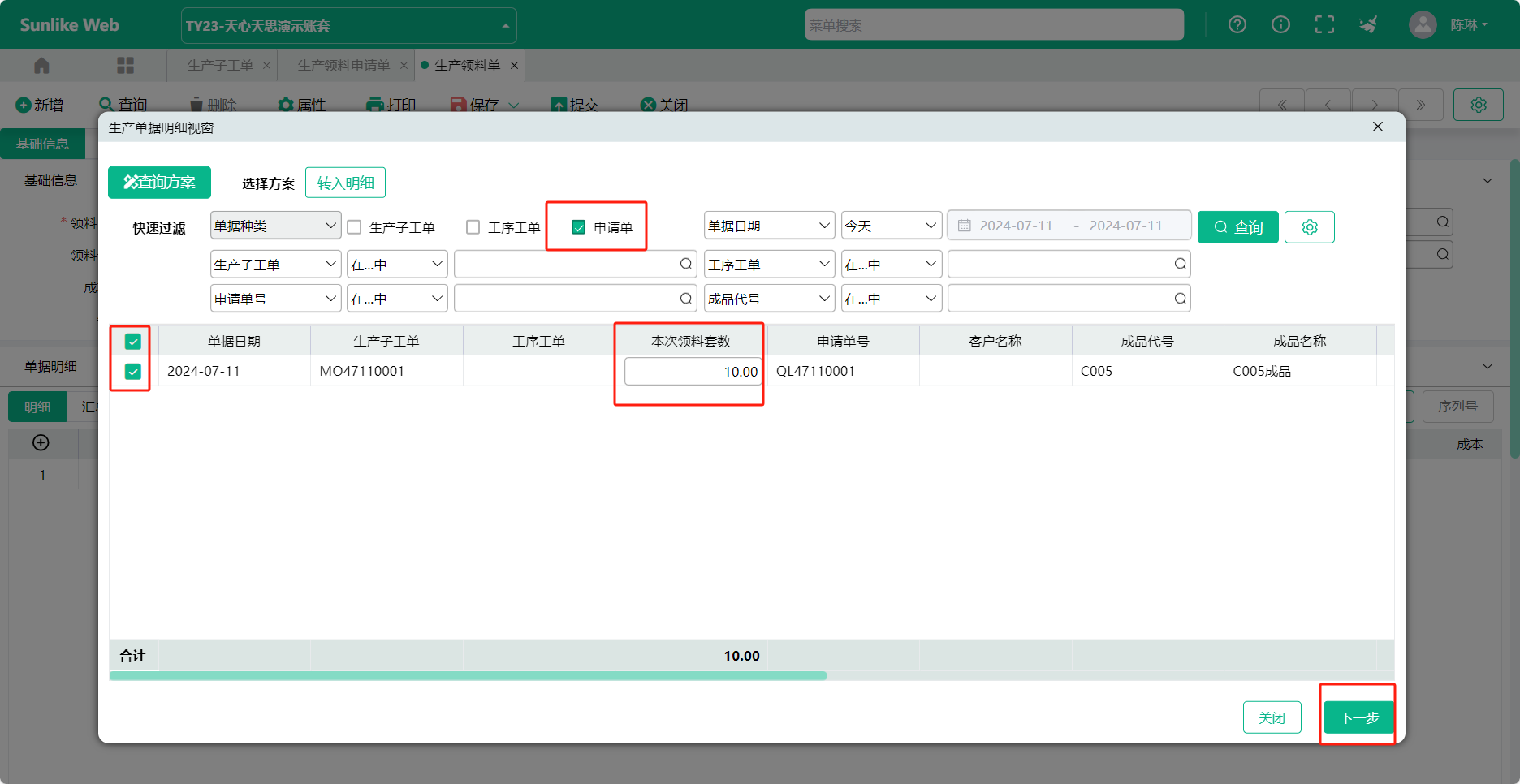The width and height of the screenshot is (1520, 784).
Task: Click the green 查询 button in dialog
Action: tap(1238, 227)
